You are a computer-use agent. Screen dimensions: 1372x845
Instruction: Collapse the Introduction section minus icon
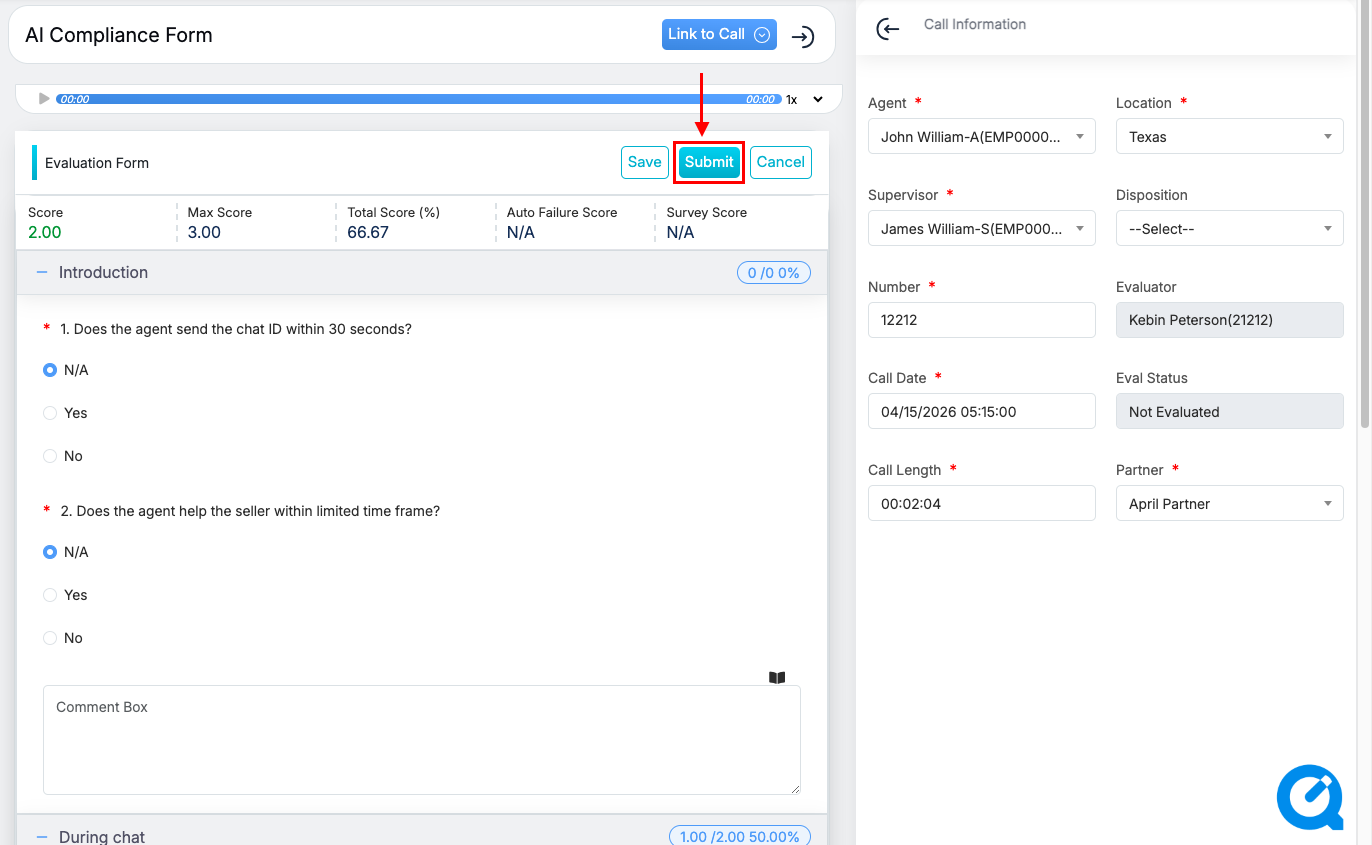click(x=42, y=272)
